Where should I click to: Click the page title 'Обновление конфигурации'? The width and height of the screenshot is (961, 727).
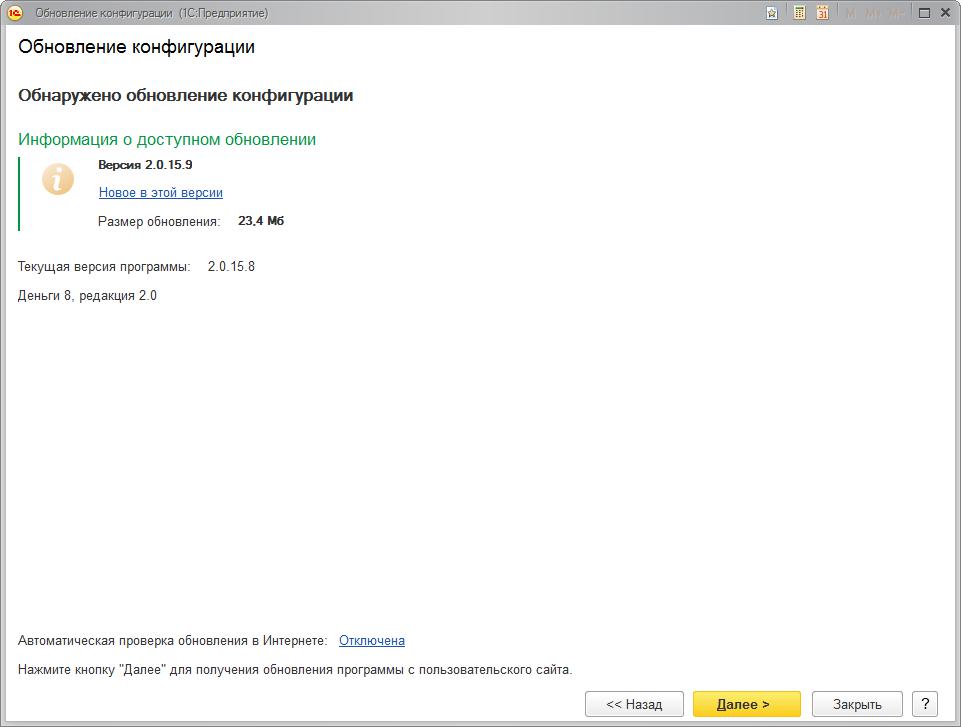[x=136, y=47]
